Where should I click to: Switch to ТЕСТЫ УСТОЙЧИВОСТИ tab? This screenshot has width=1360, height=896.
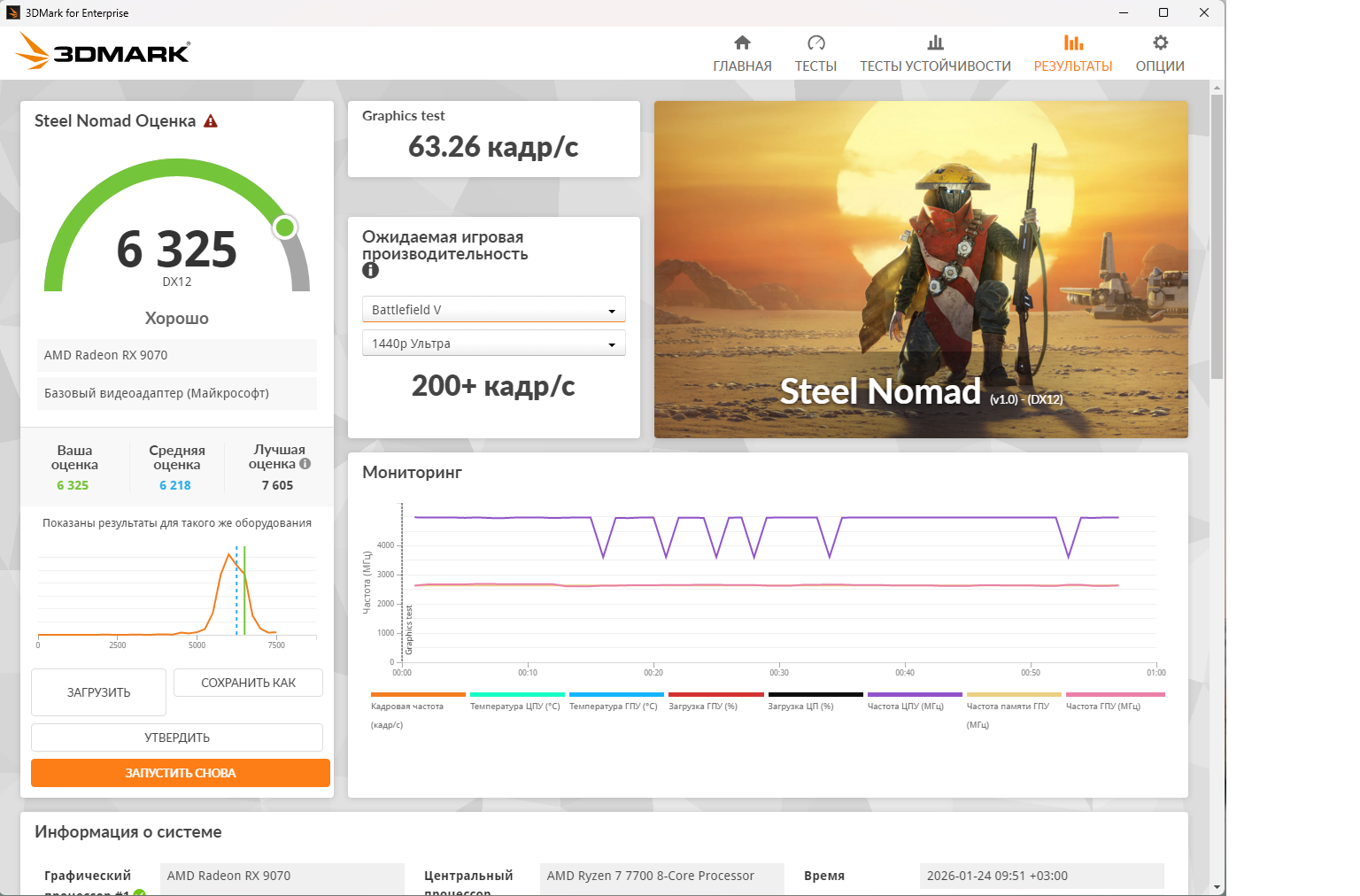click(935, 53)
